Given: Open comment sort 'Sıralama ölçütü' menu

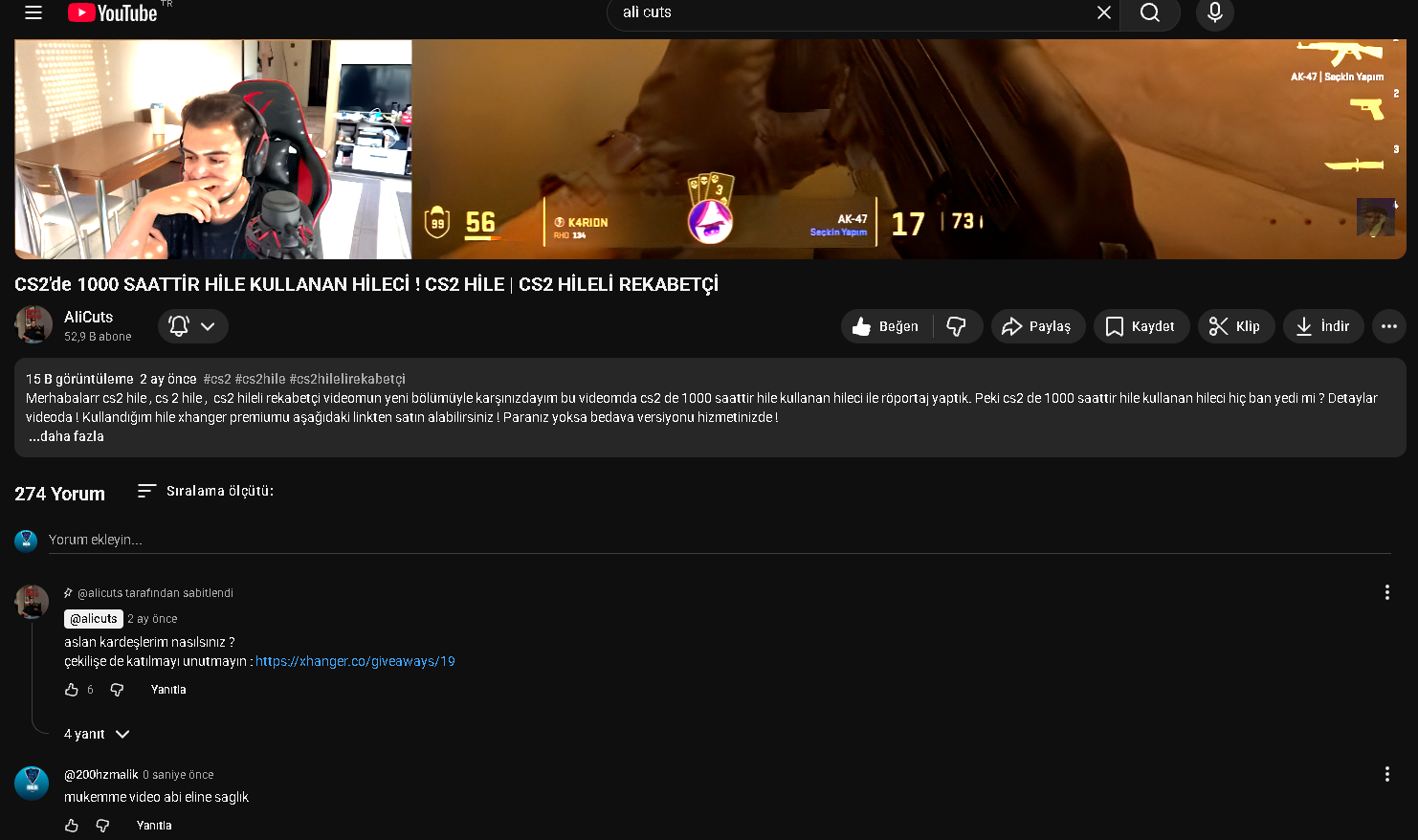Looking at the screenshot, I should click(x=206, y=491).
